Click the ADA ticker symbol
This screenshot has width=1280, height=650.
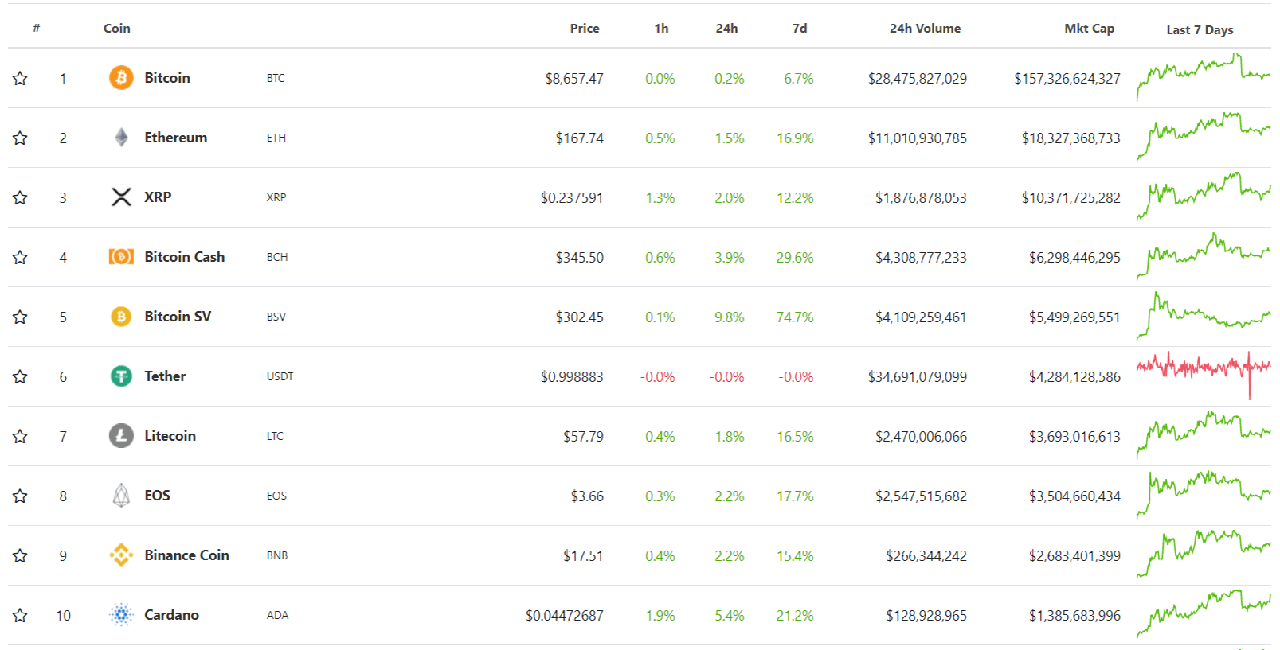coord(278,616)
